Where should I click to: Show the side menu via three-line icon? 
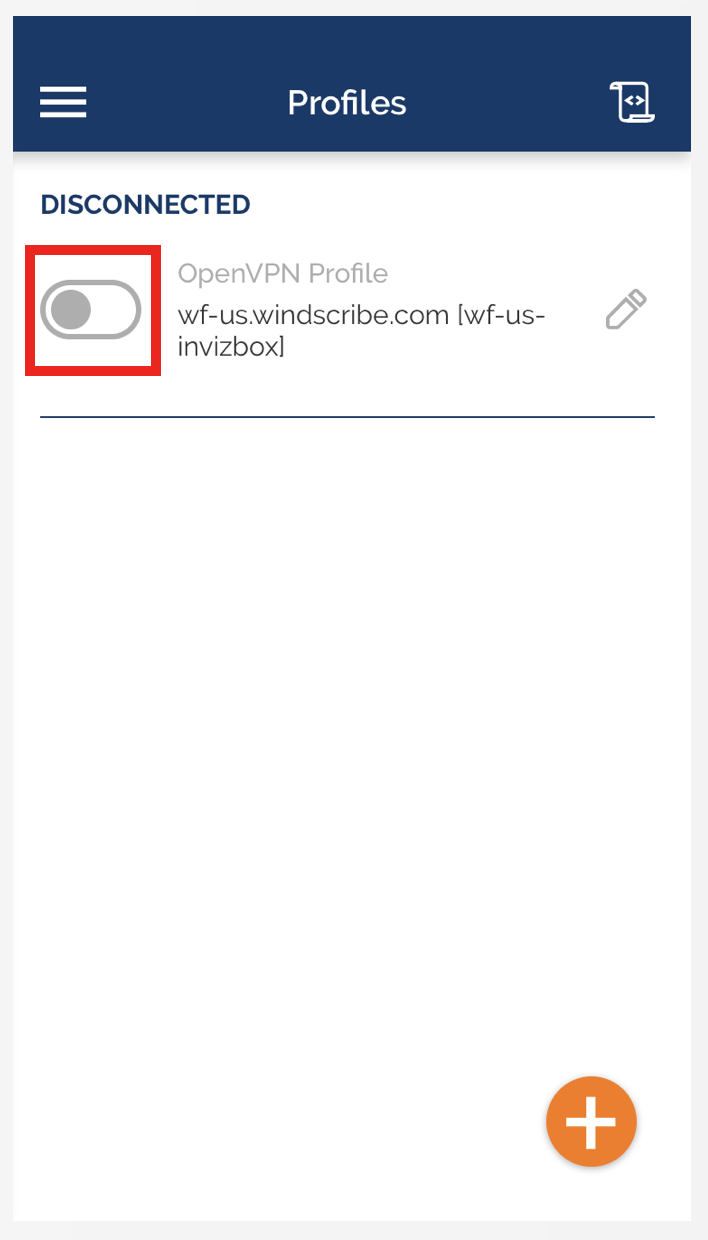coord(63,102)
